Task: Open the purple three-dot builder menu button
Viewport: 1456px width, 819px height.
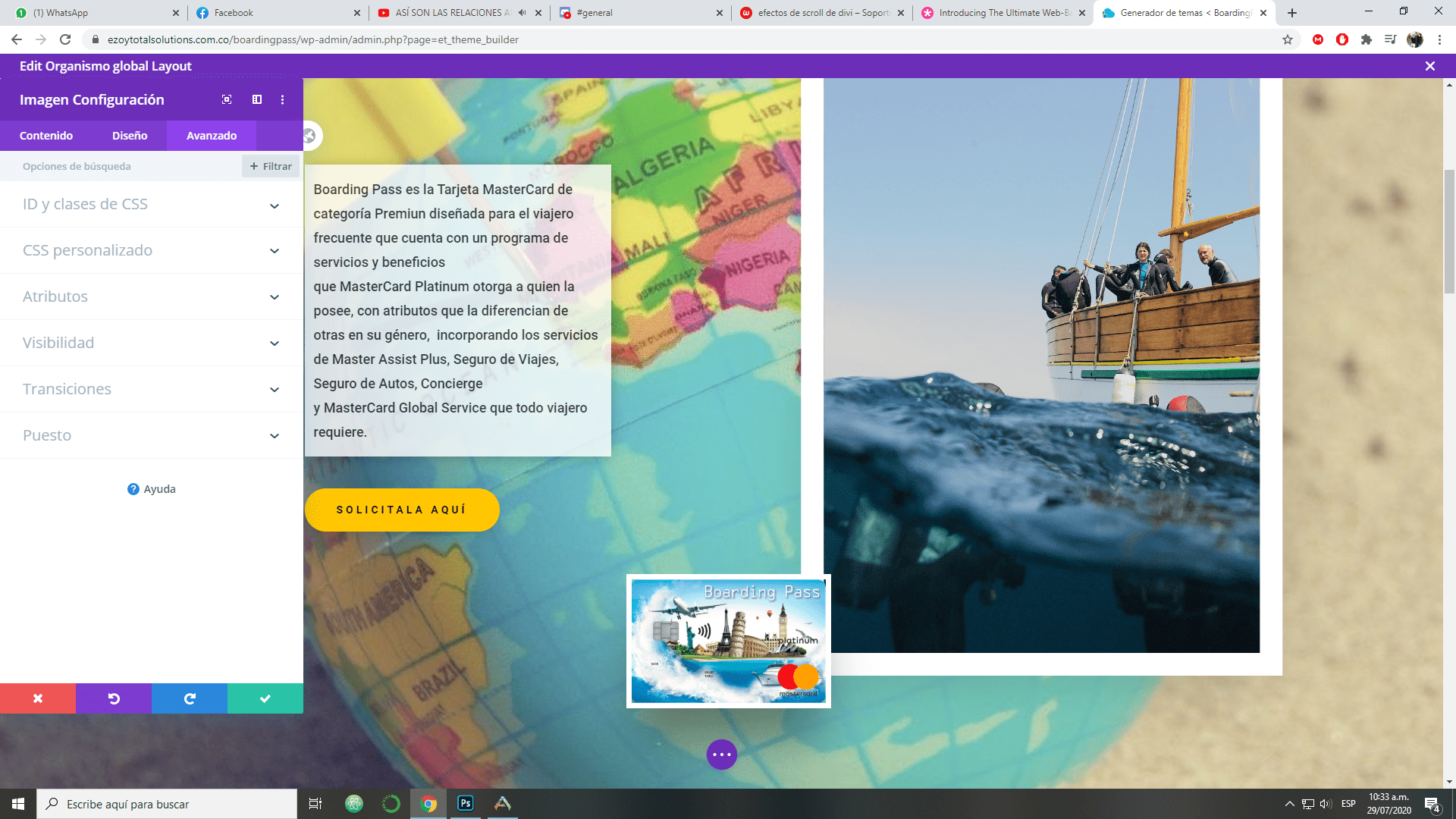Action: coord(722,755)
